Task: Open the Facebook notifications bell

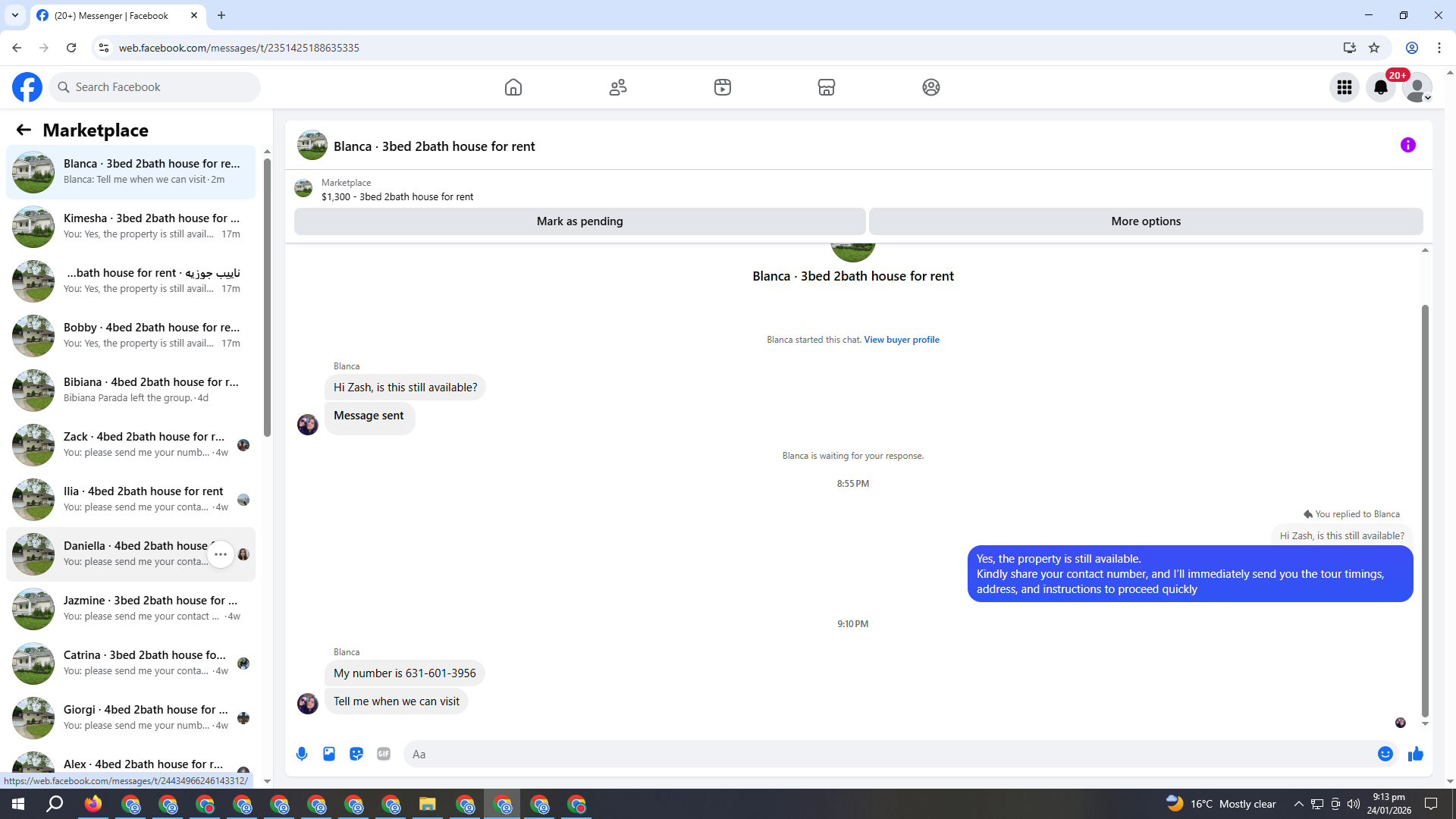Action: click(1380, 87)
